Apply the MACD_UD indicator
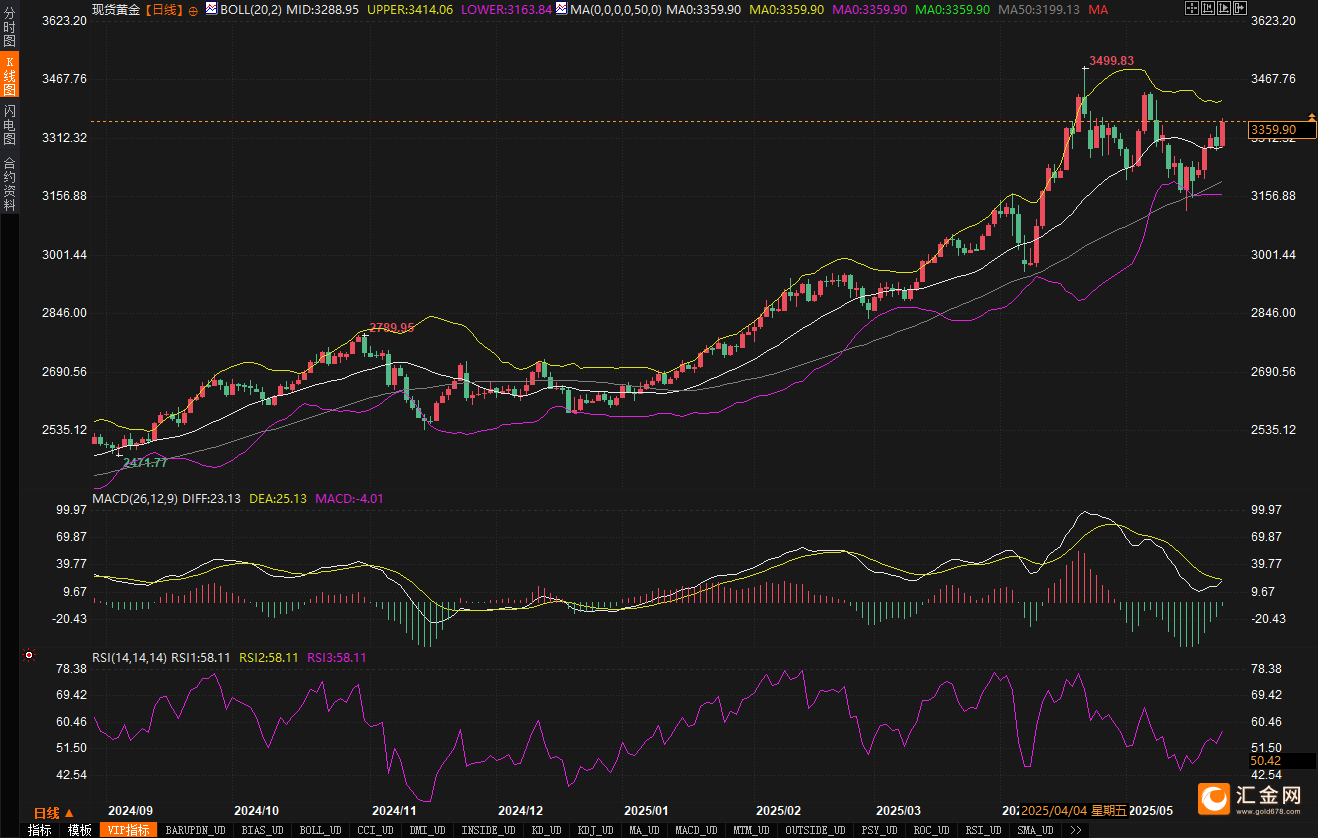 point(695,830)
